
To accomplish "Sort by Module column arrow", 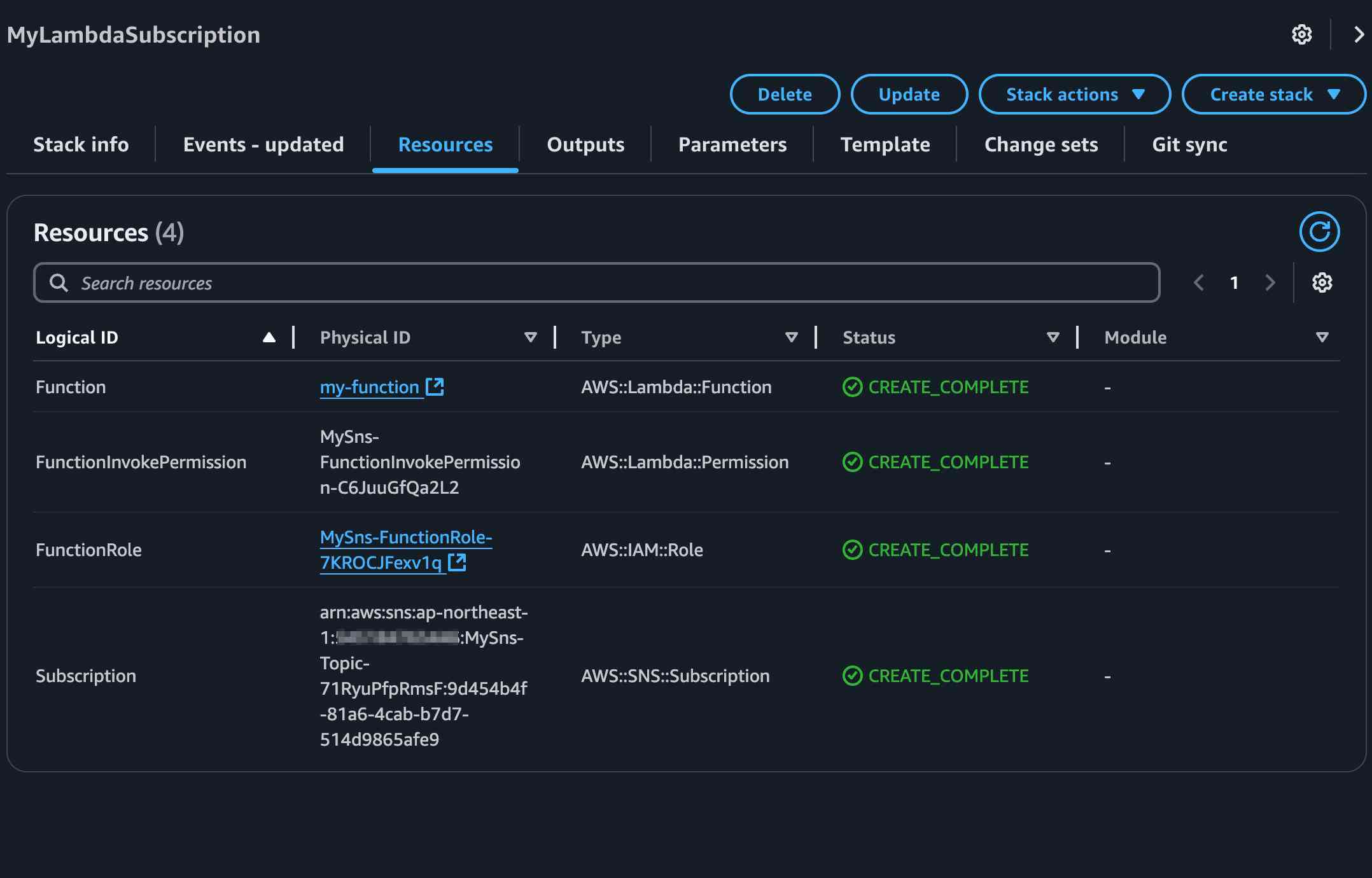I will pyautogui.click(x=1322, y=337).
